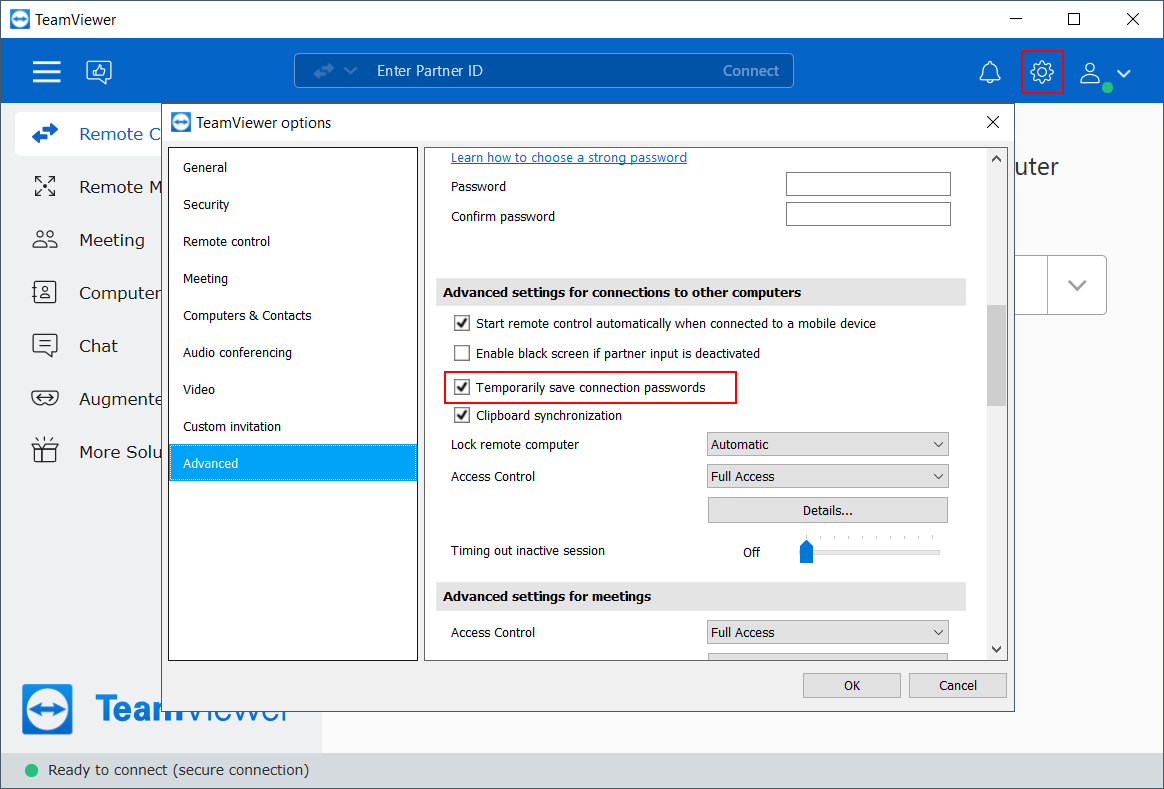
Task: Uncheck Clipboard synchronization
Action: tap(462, 415)
